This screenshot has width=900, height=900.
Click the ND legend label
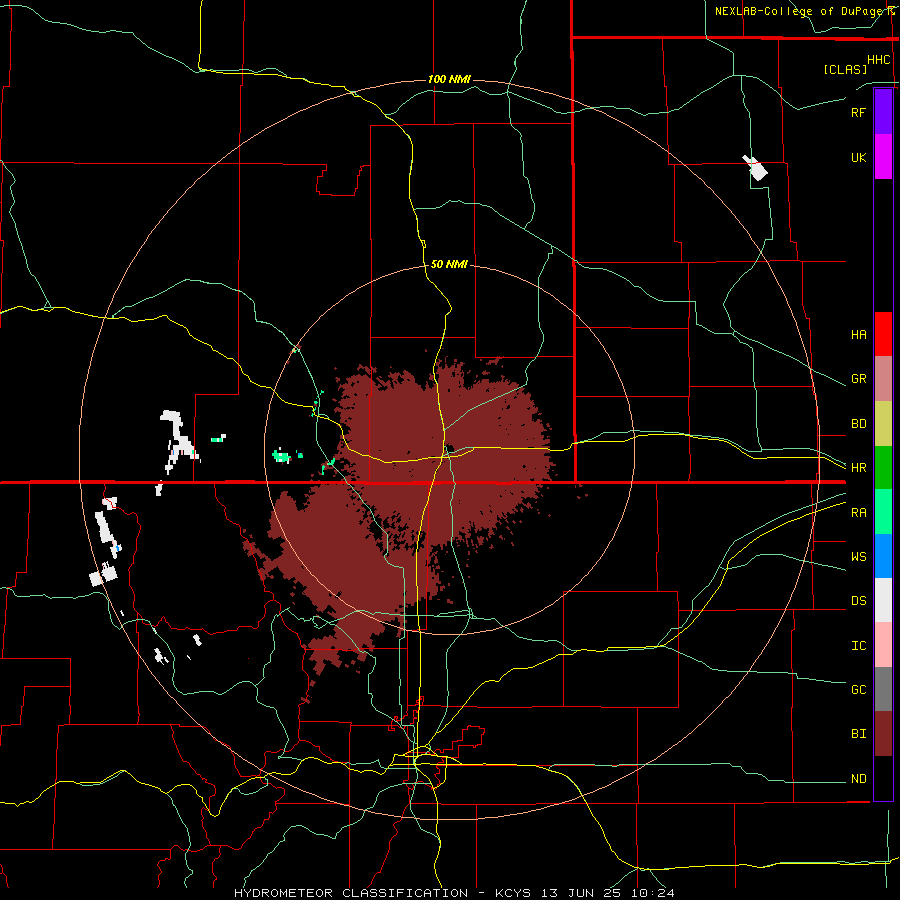tap(858, 778)
